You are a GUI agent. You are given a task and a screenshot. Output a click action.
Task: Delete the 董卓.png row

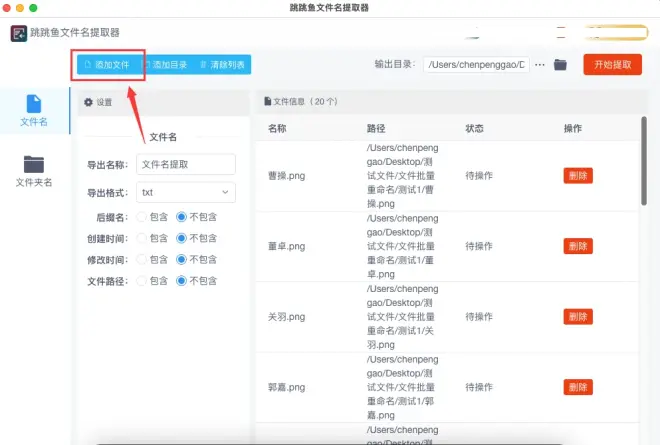[x=578, y=246]
